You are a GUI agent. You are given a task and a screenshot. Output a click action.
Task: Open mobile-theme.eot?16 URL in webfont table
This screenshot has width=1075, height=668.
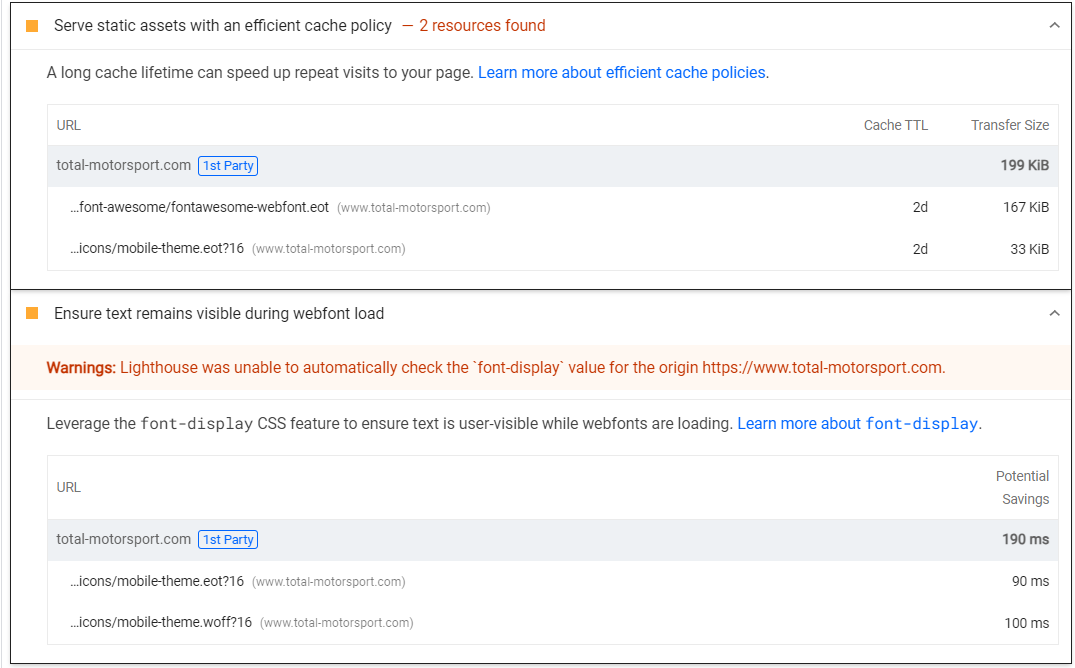point(157,581)
